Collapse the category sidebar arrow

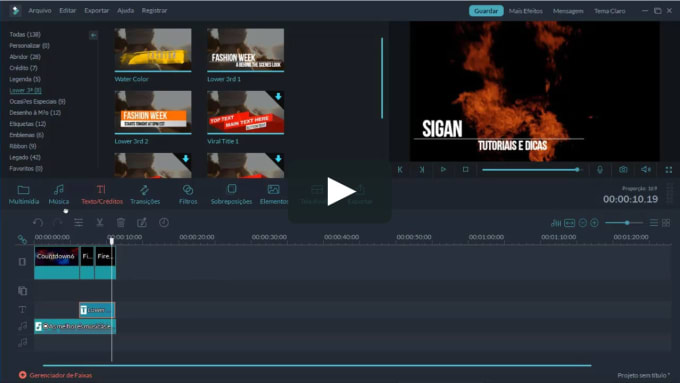(93, 35)
